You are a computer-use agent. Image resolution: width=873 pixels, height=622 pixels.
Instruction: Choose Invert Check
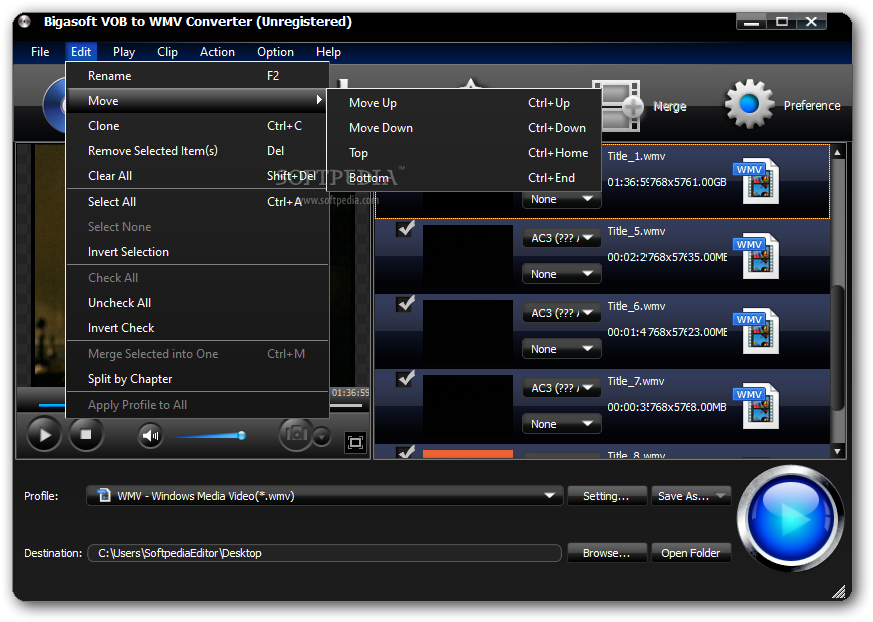(x=198, y=328)
